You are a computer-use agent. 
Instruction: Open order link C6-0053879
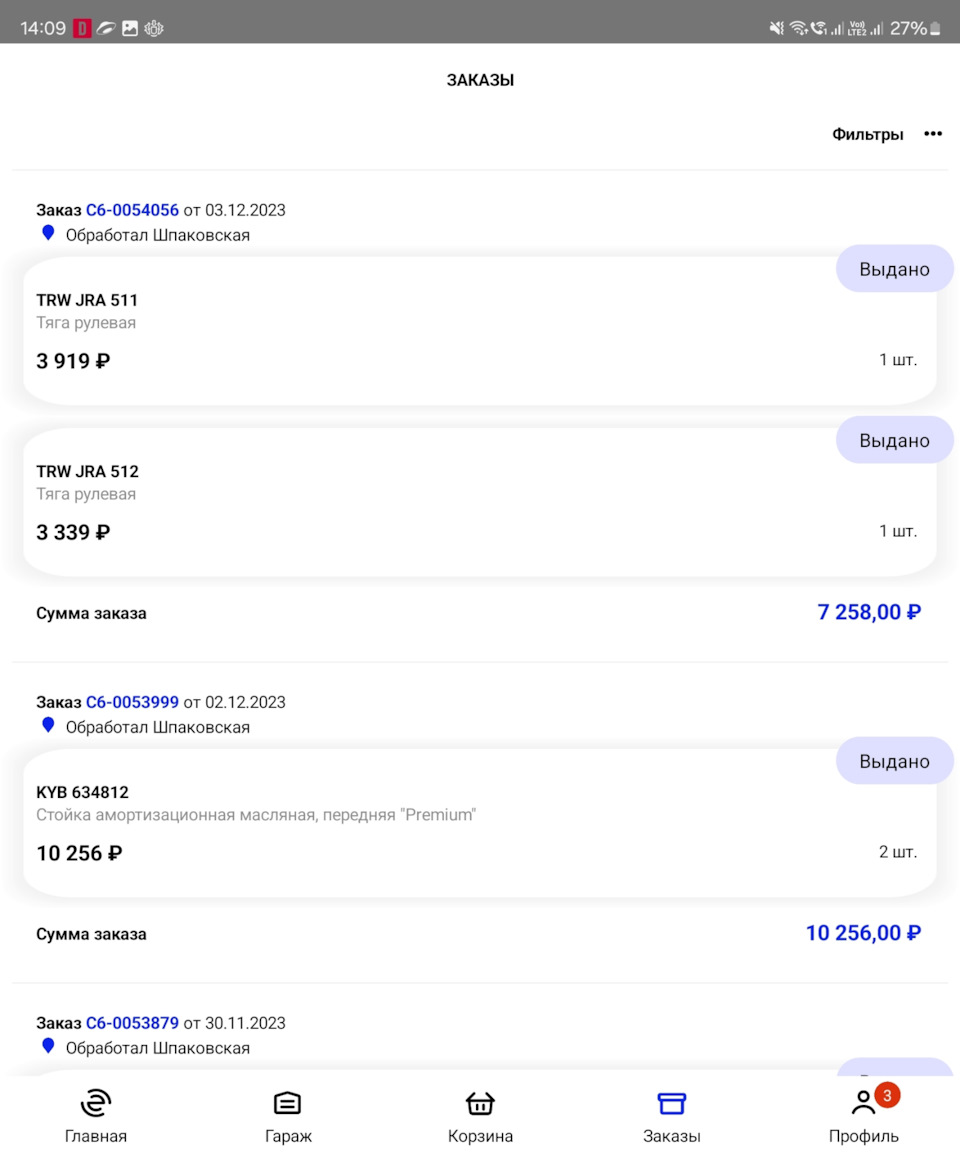(132, 1023)
